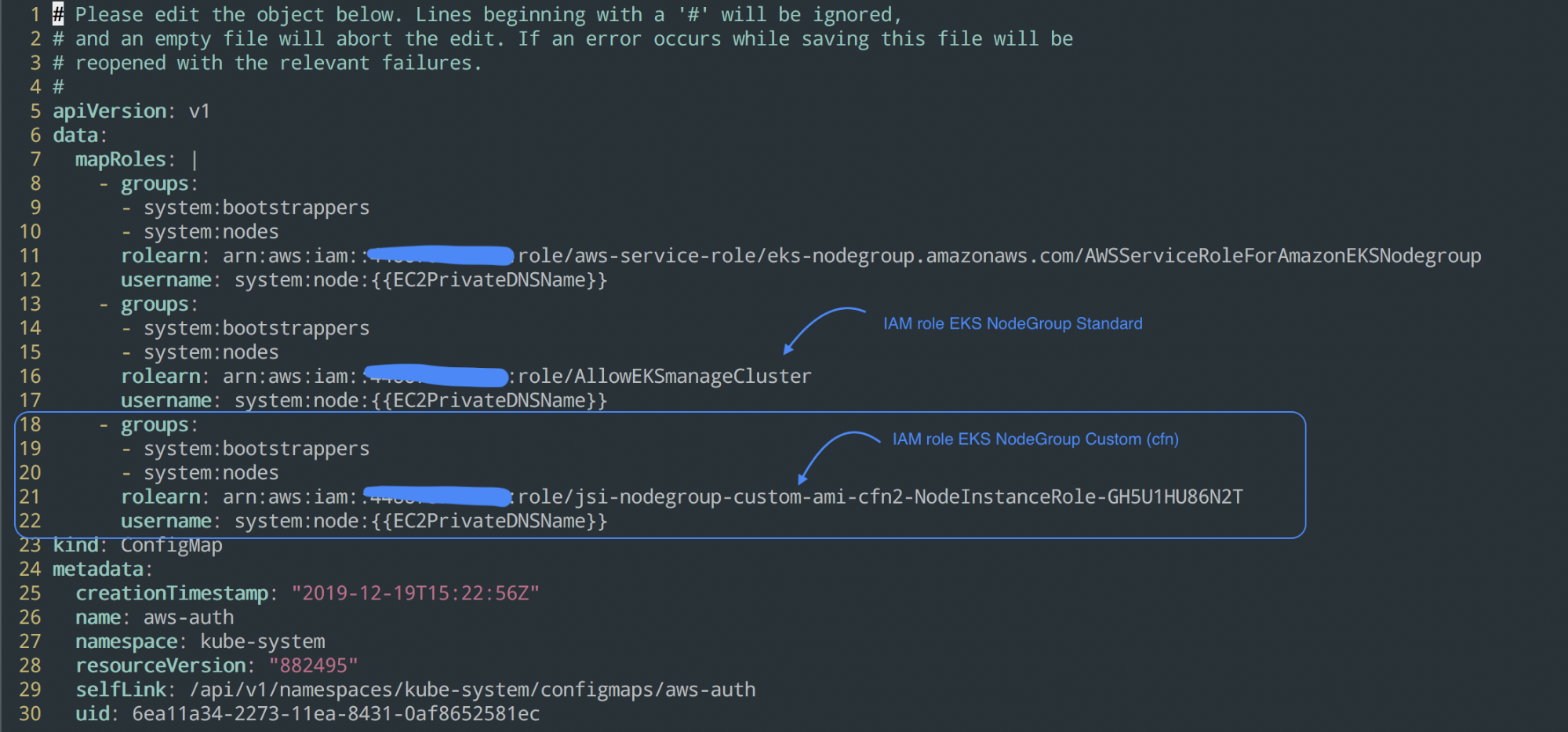Click the highlighted # cursor on line 1

click(x=58, y=14)
